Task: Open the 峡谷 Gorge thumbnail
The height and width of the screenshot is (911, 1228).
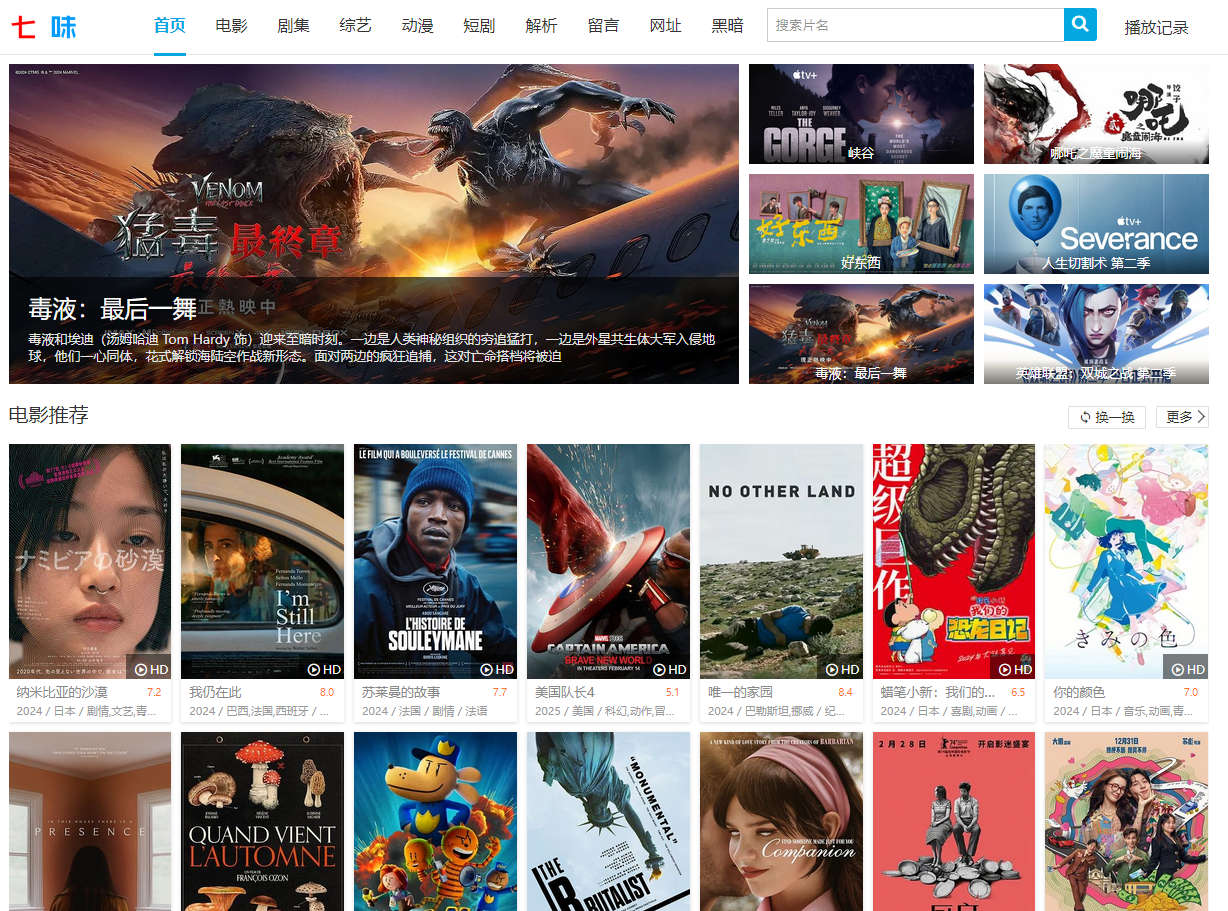Action: [x=861, y=114]
